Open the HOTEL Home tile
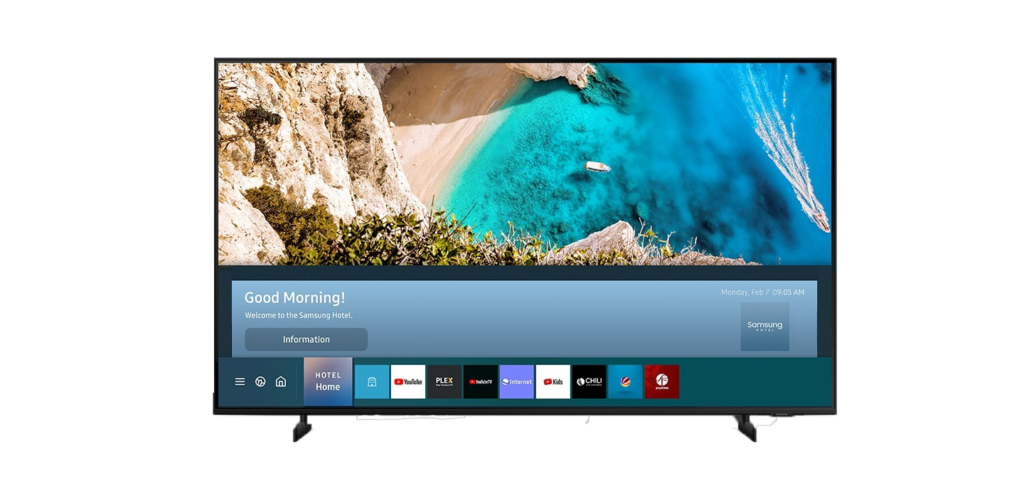 click(x=328, y=381)
